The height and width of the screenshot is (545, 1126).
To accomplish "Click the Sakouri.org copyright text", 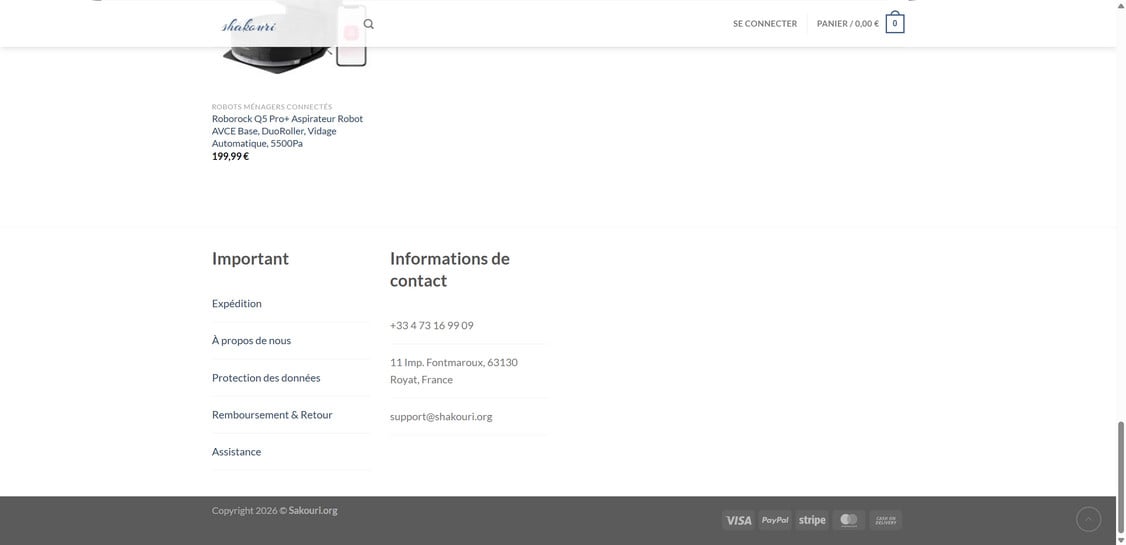I will (x=313, y=511).
